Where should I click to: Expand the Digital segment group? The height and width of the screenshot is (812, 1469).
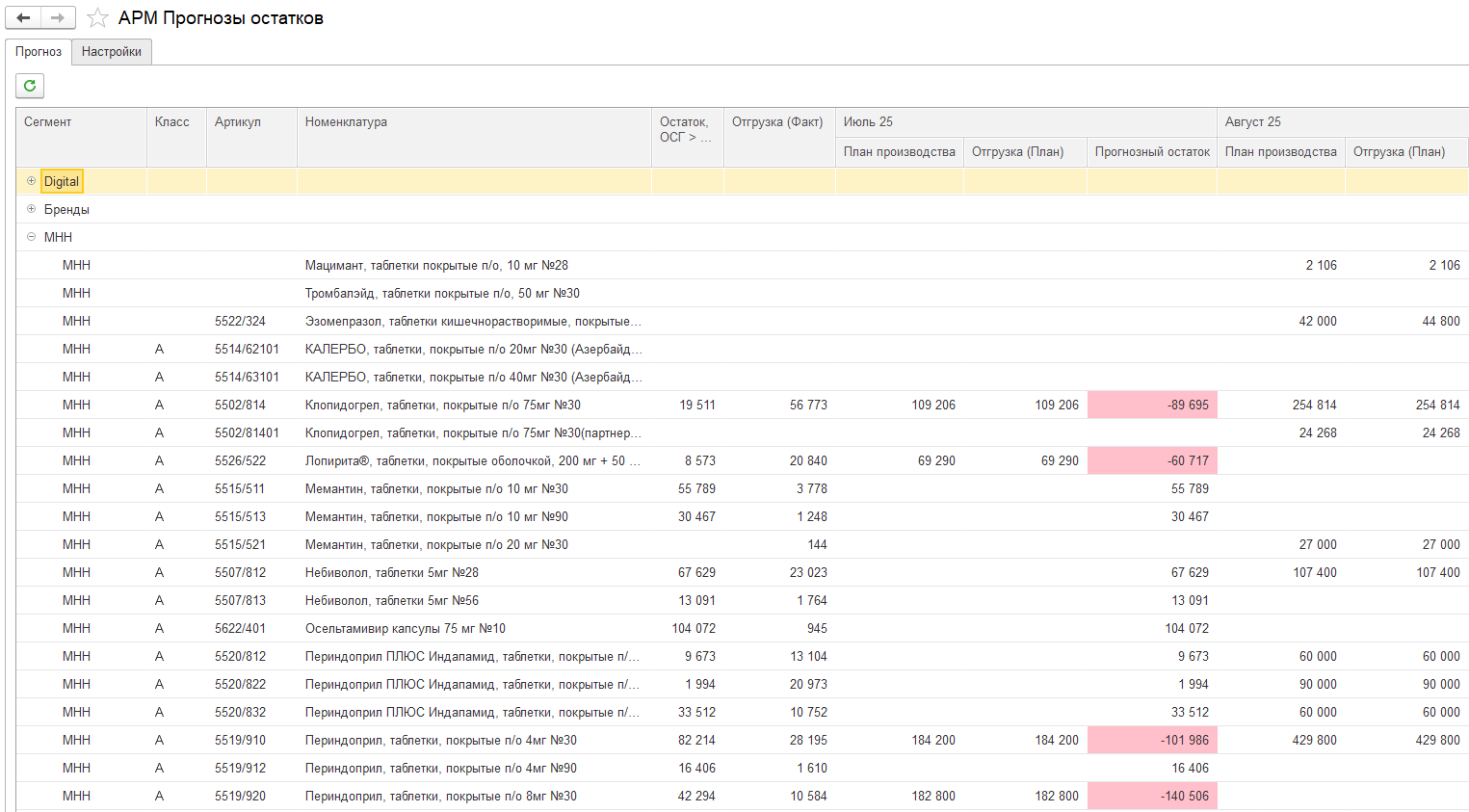click(31, 181)
